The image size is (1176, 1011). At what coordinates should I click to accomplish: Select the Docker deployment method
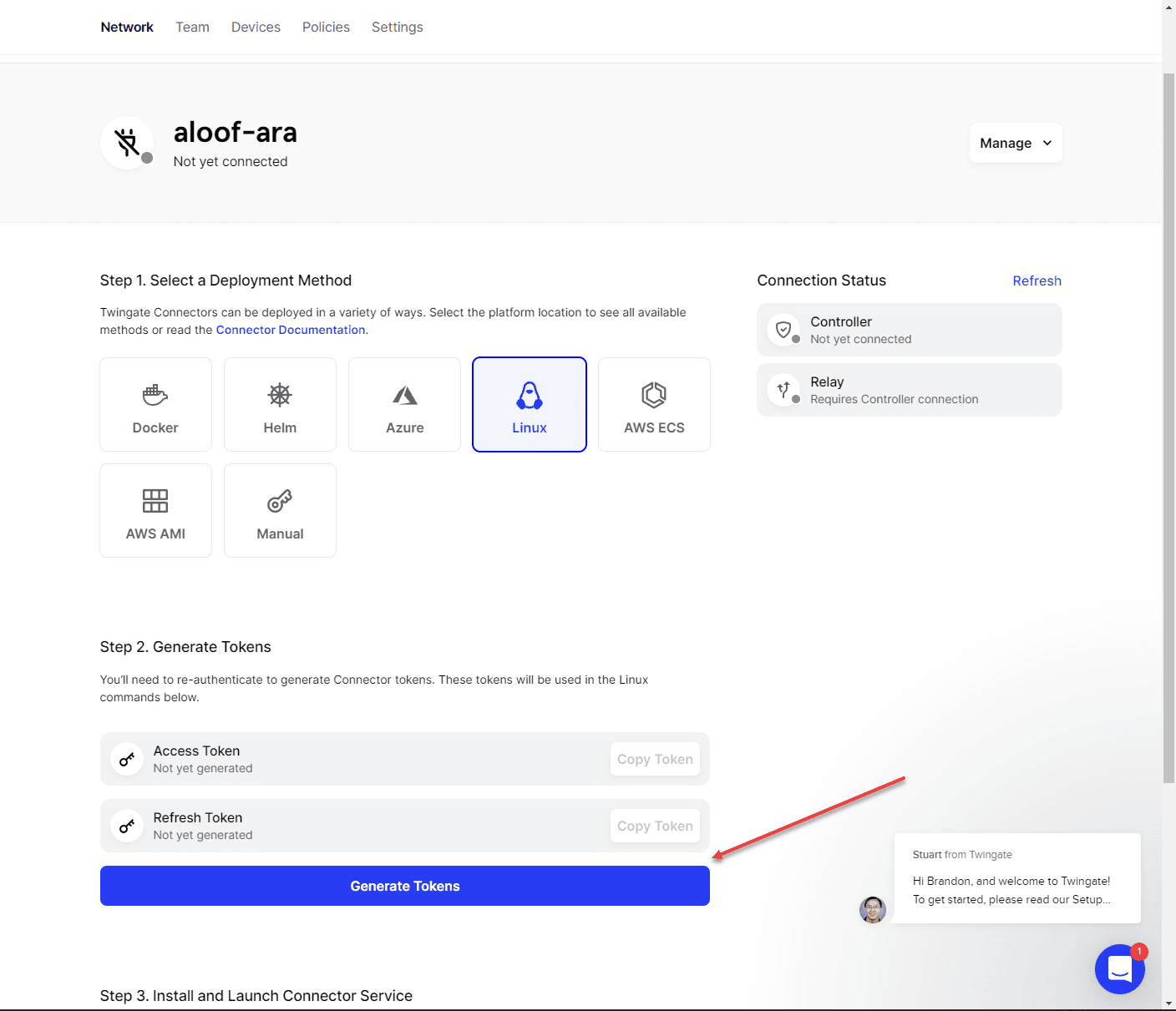pyautogui.click(x=155, y=405)
